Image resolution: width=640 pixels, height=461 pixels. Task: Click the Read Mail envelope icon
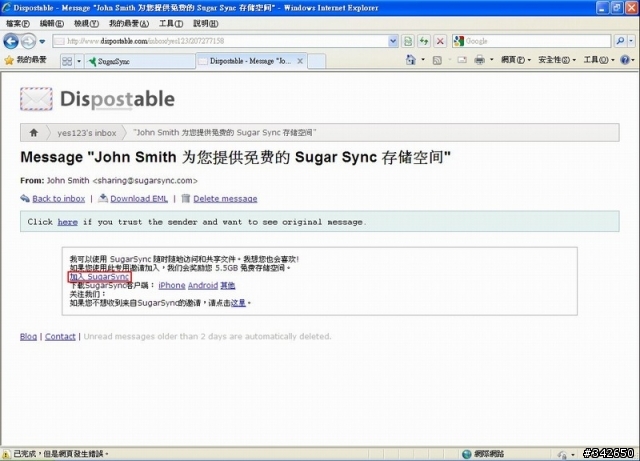pos(462,60)
